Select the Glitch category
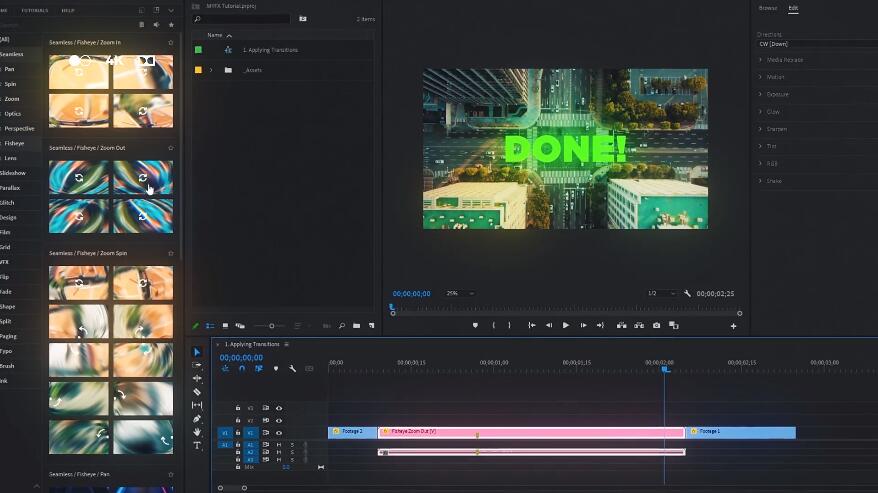This screenshot has height=493, width=878. [x=9, y=202]
